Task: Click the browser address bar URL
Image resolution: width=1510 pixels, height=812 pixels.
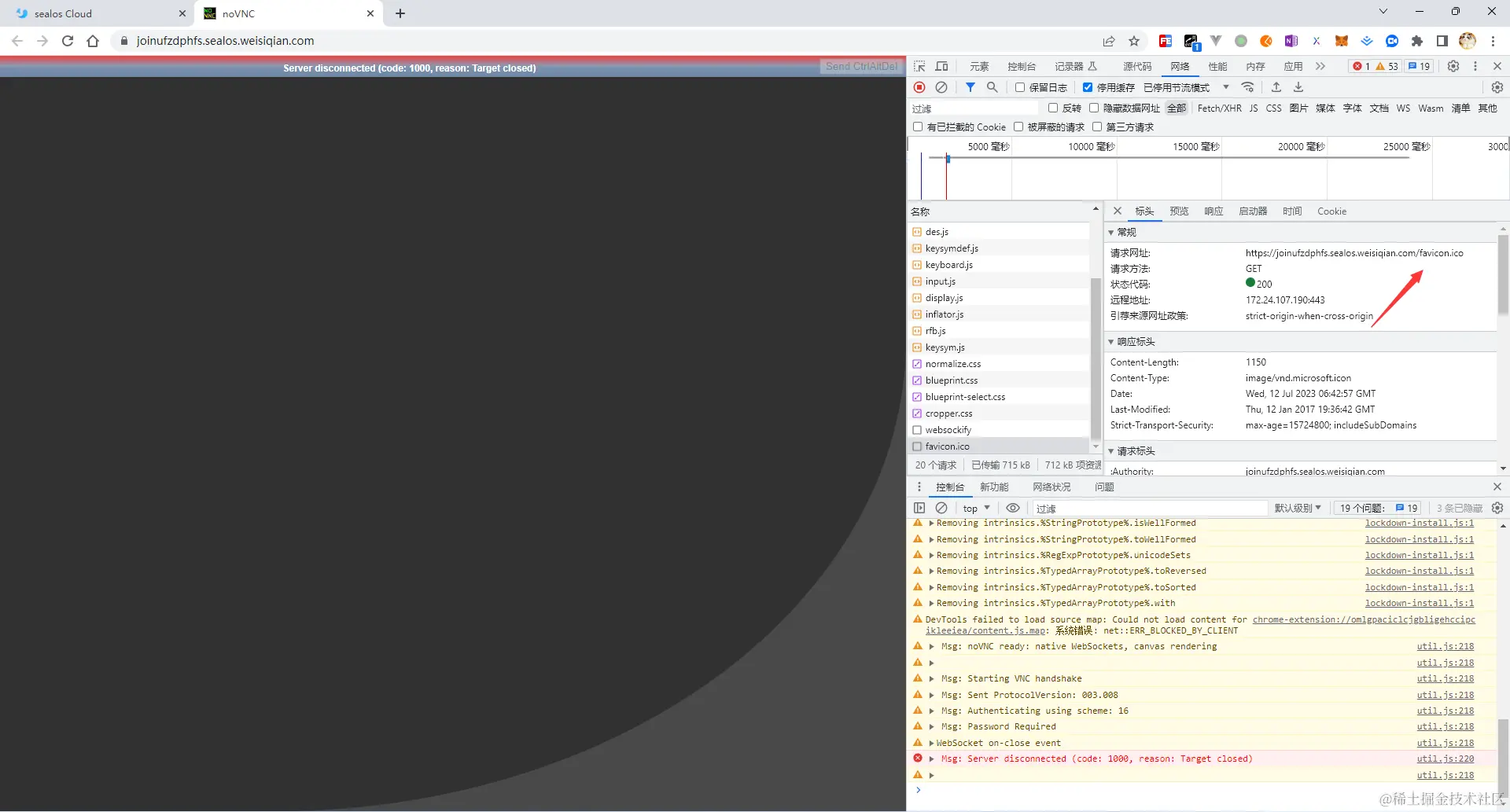Action: pyautogui.click(x=225, y=41)
